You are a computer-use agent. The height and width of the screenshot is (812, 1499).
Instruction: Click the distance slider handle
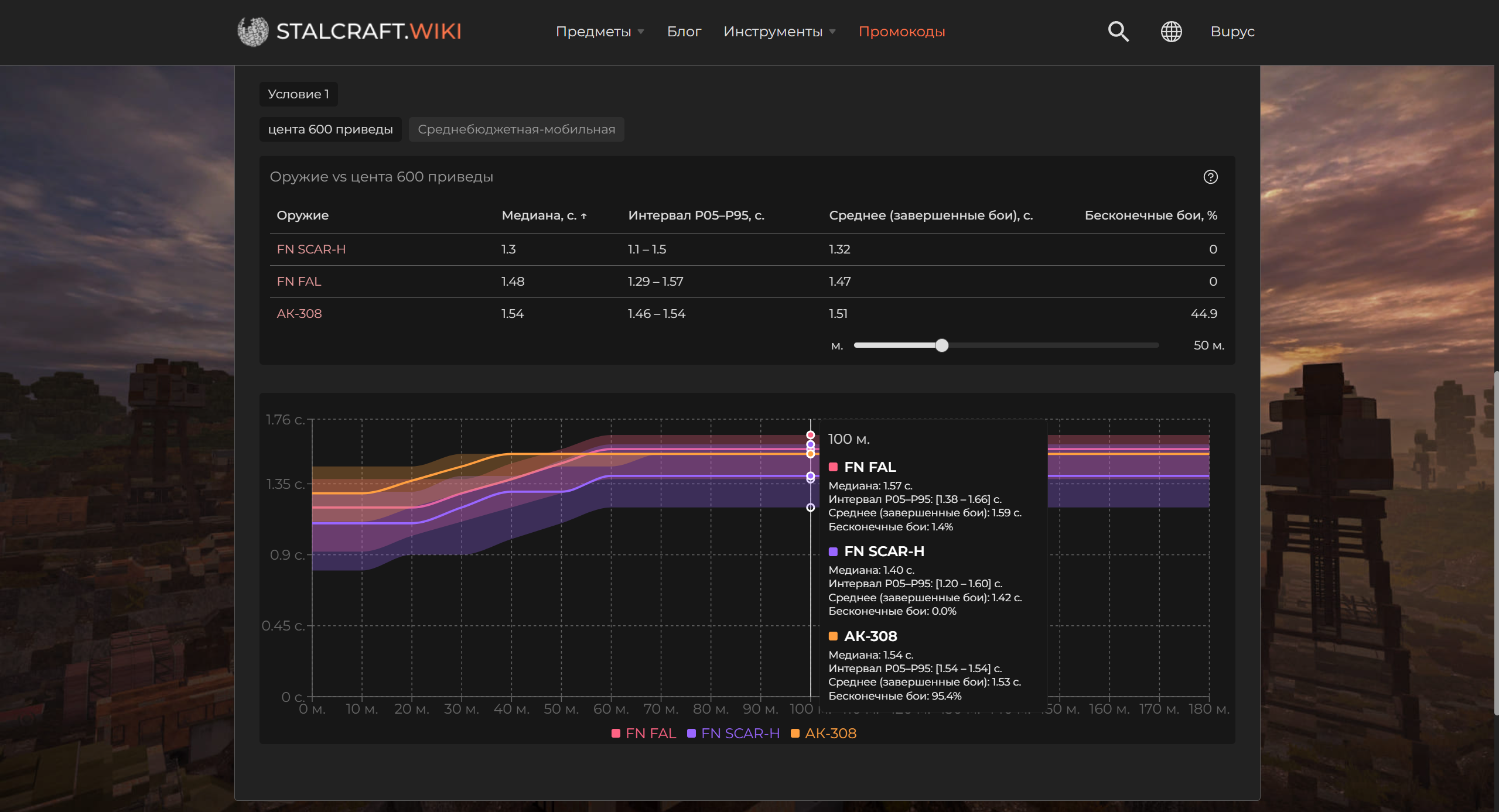point(941,345)
